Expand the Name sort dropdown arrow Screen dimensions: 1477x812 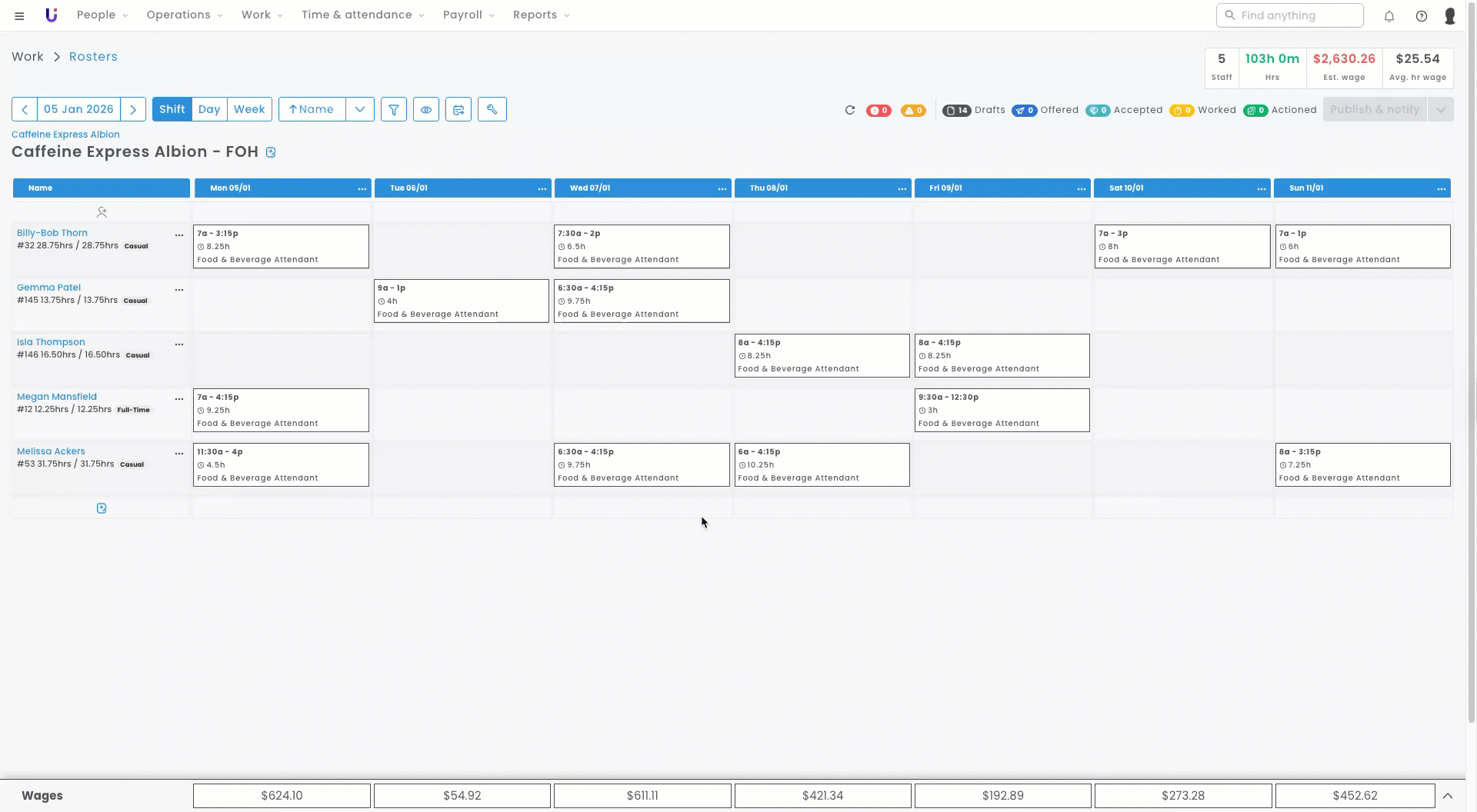[359, 109]
